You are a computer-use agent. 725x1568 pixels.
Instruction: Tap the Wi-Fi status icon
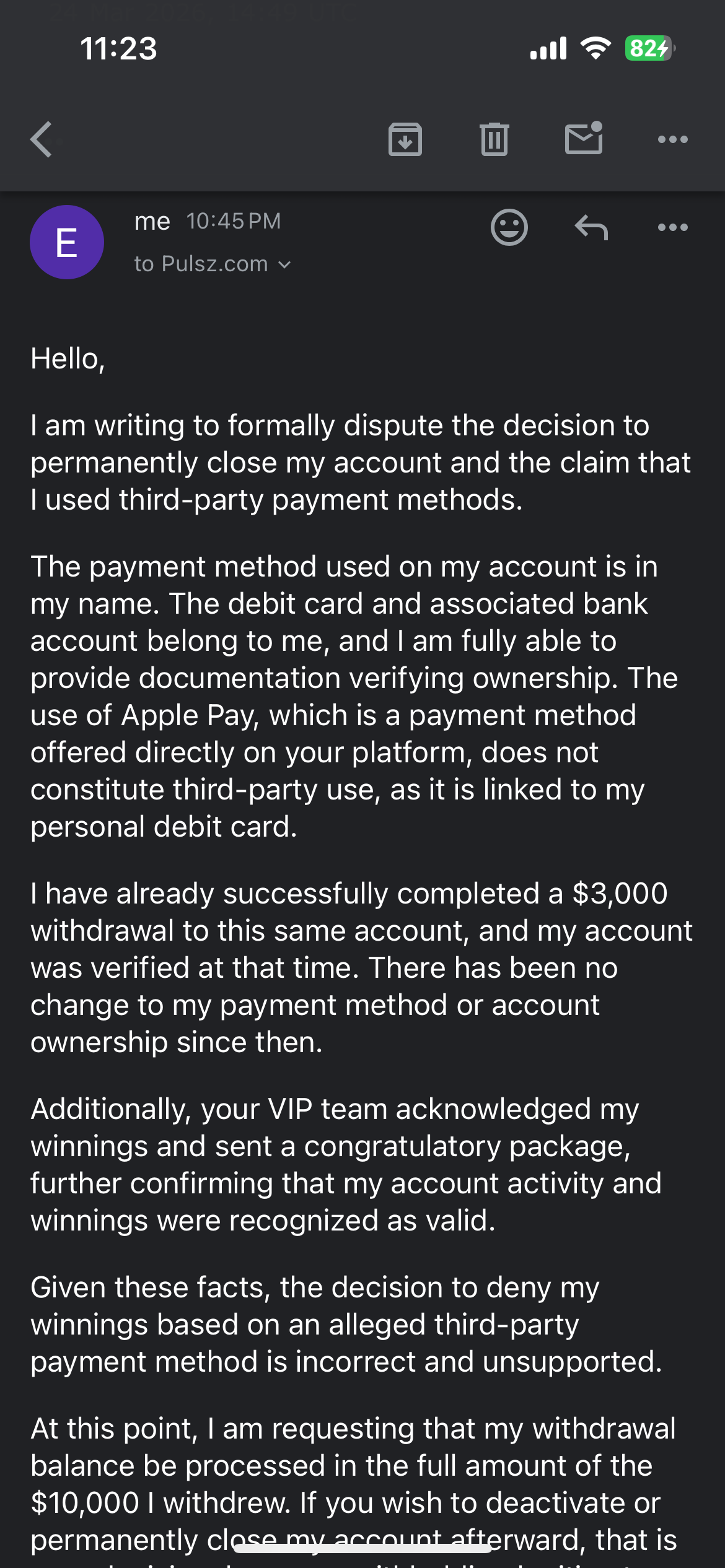pyautogui.click(x=595, y=48)
